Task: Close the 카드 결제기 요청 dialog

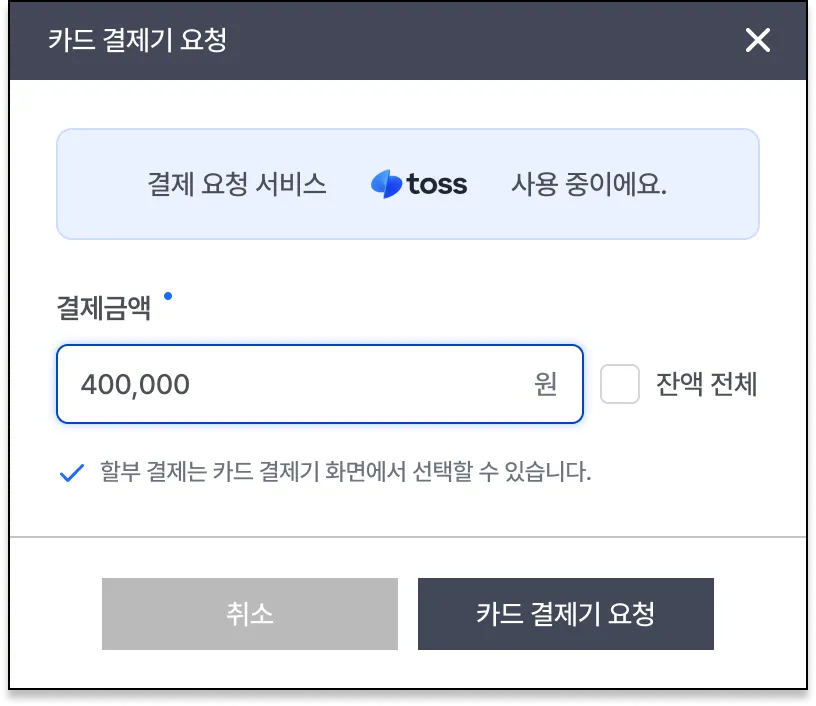Action: click(758, 40)
